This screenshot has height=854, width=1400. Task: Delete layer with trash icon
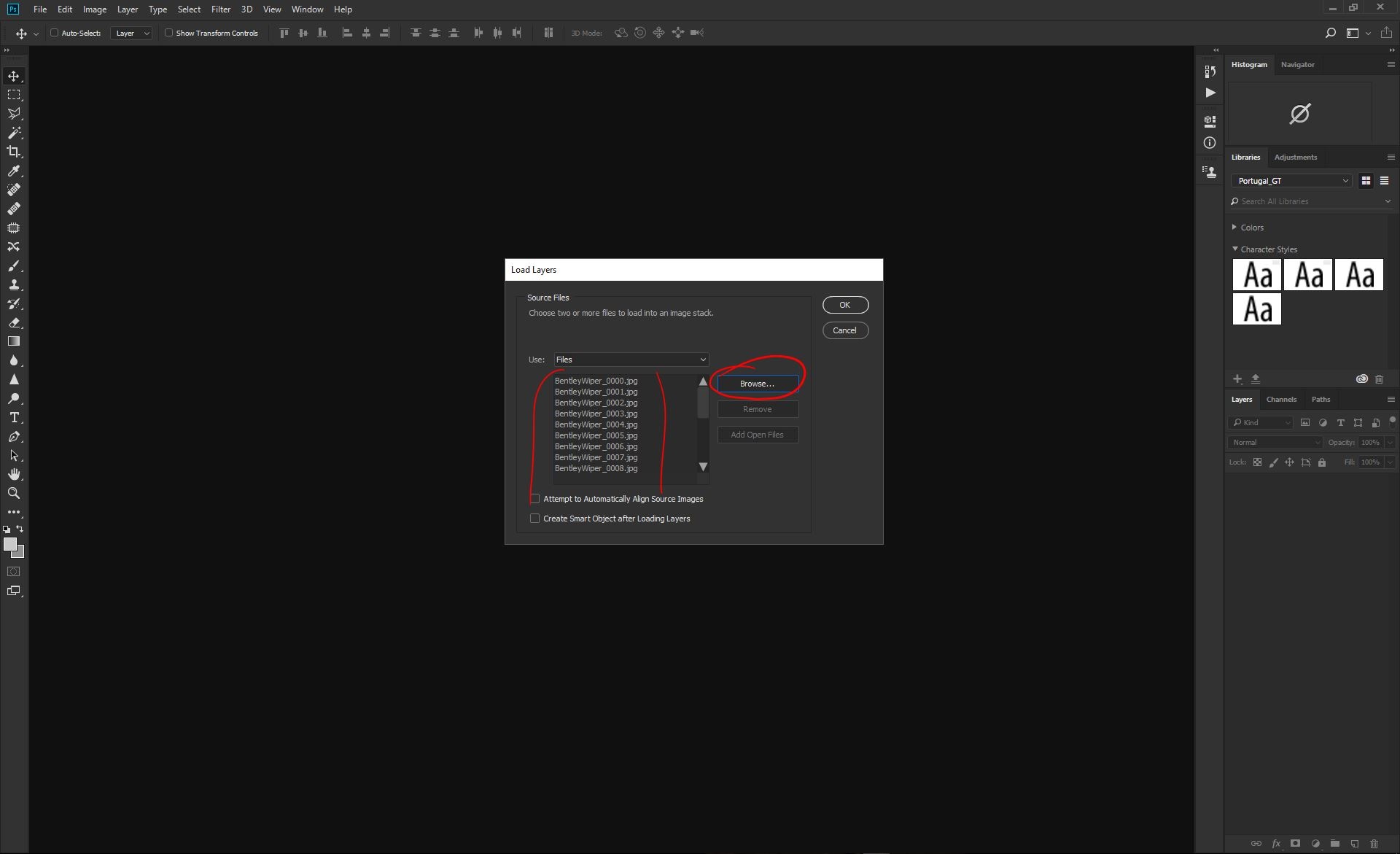pos(1374,844)
